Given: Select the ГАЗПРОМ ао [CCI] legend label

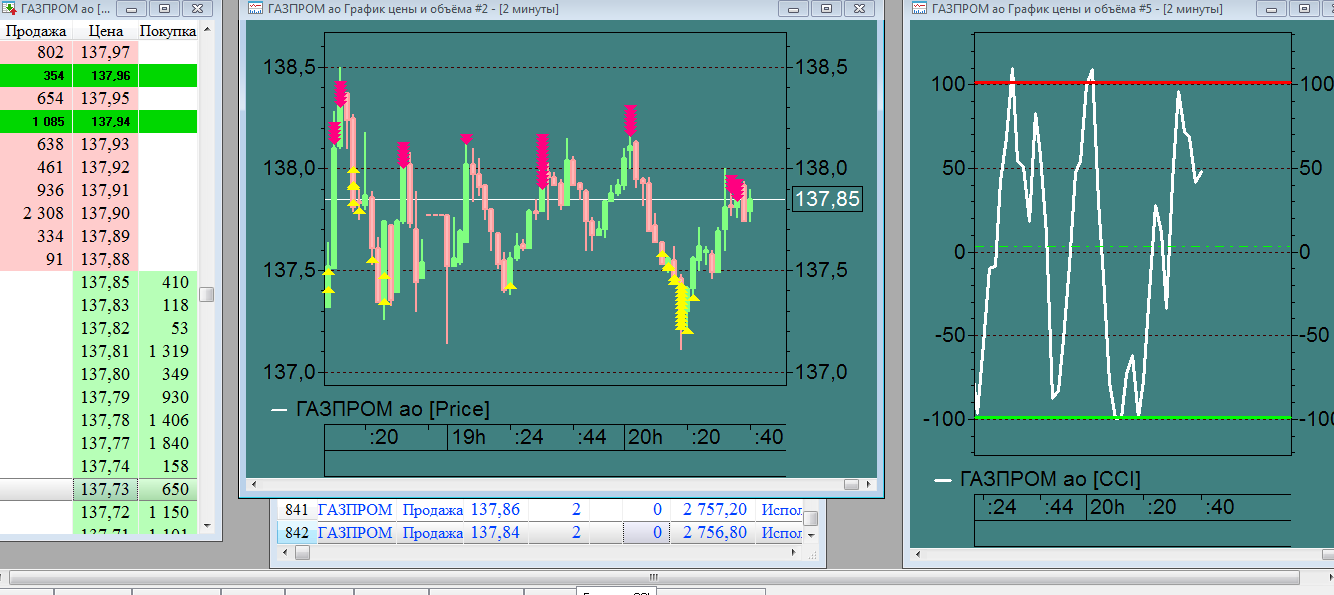Looking at the screenshot, I should point(1050,479).
